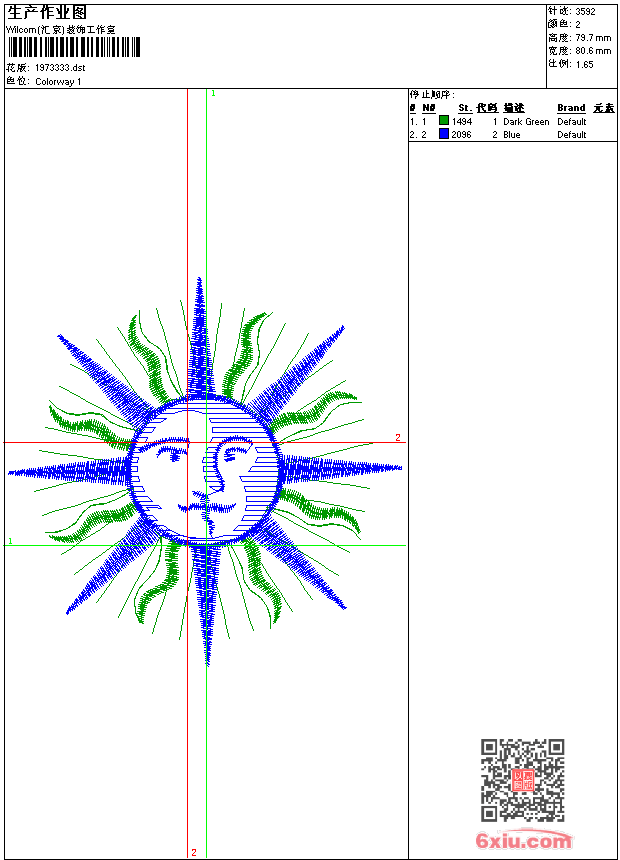The image size is (620, 860).
Task: Click the Colorway 1 label
Action: click(58, 82)
